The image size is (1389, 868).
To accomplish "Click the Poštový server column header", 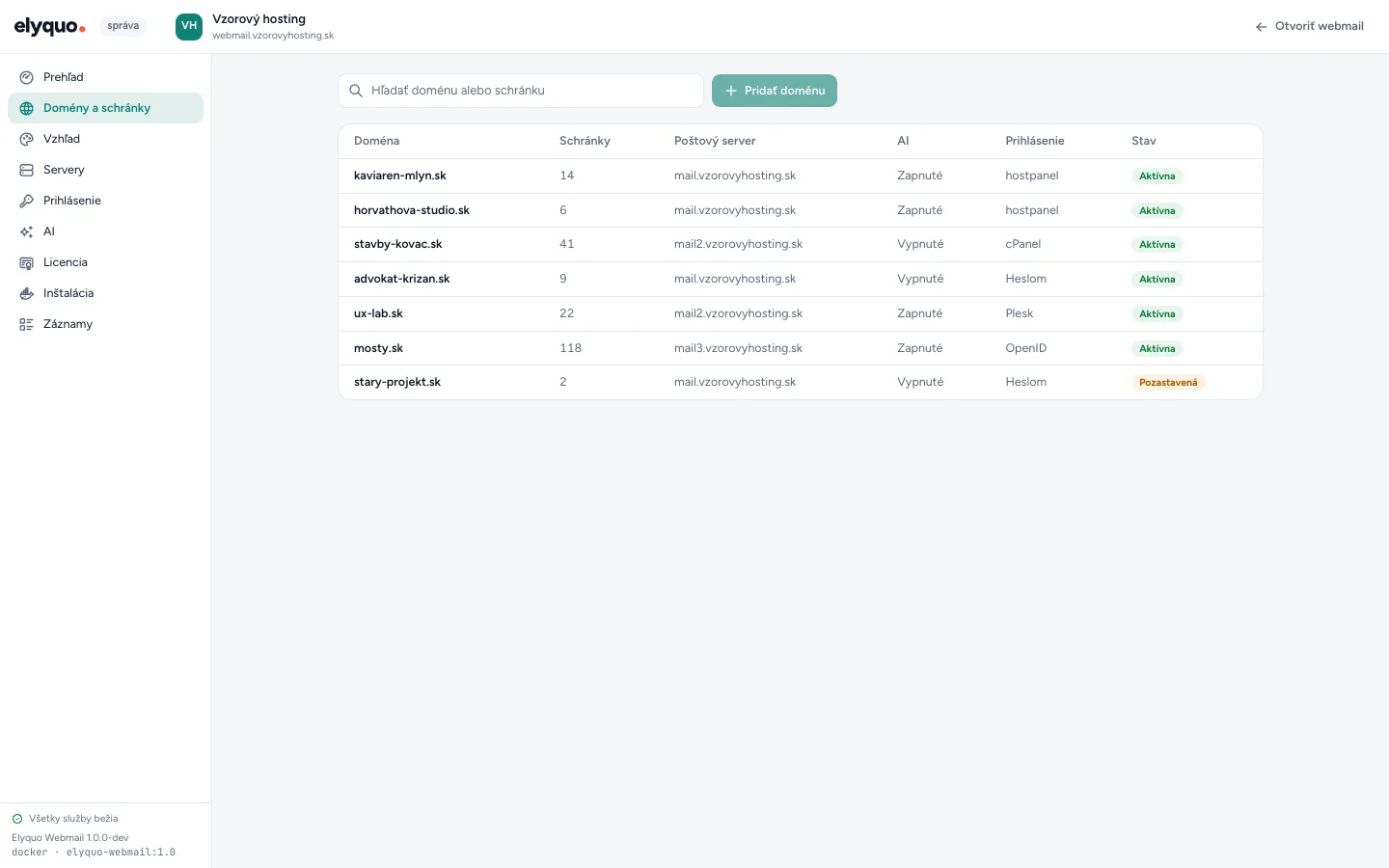I will point(715,141).
